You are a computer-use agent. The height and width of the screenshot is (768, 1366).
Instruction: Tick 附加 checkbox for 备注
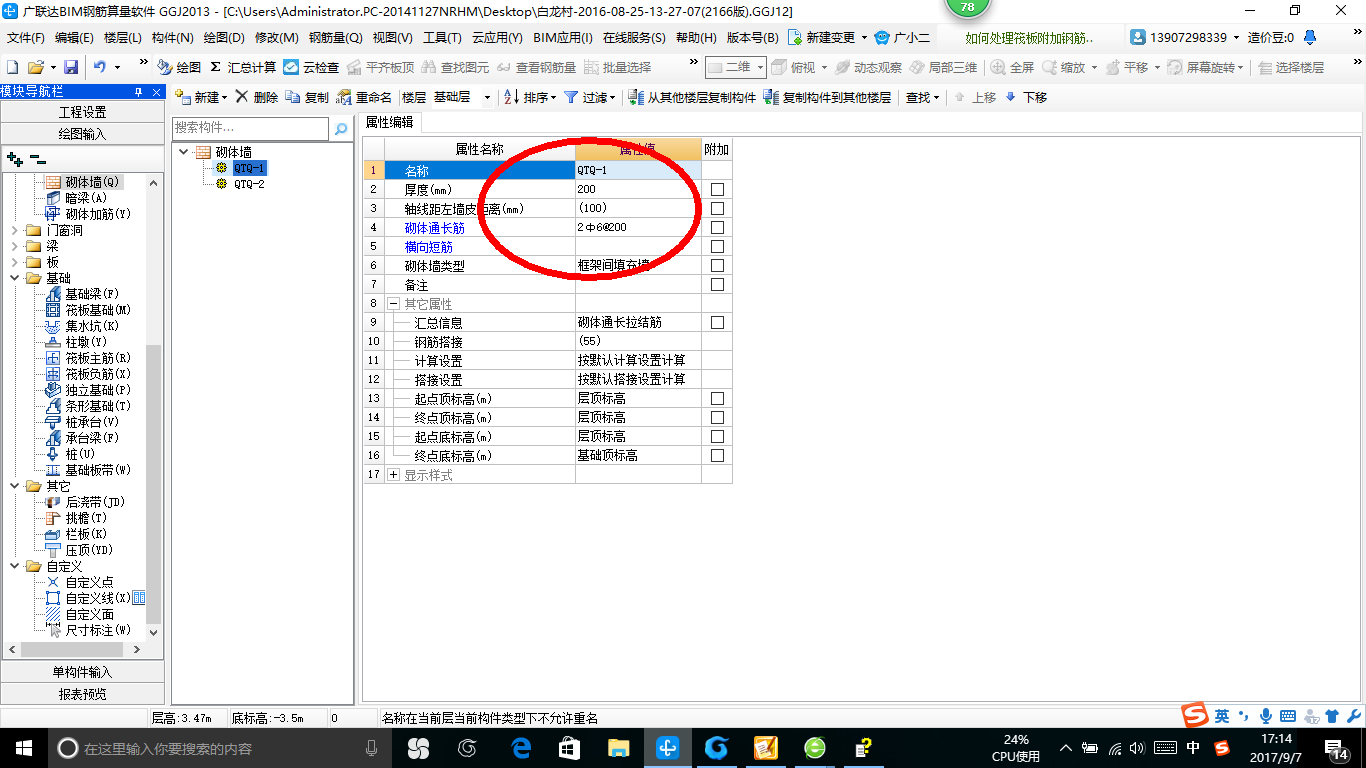point(717,285)
